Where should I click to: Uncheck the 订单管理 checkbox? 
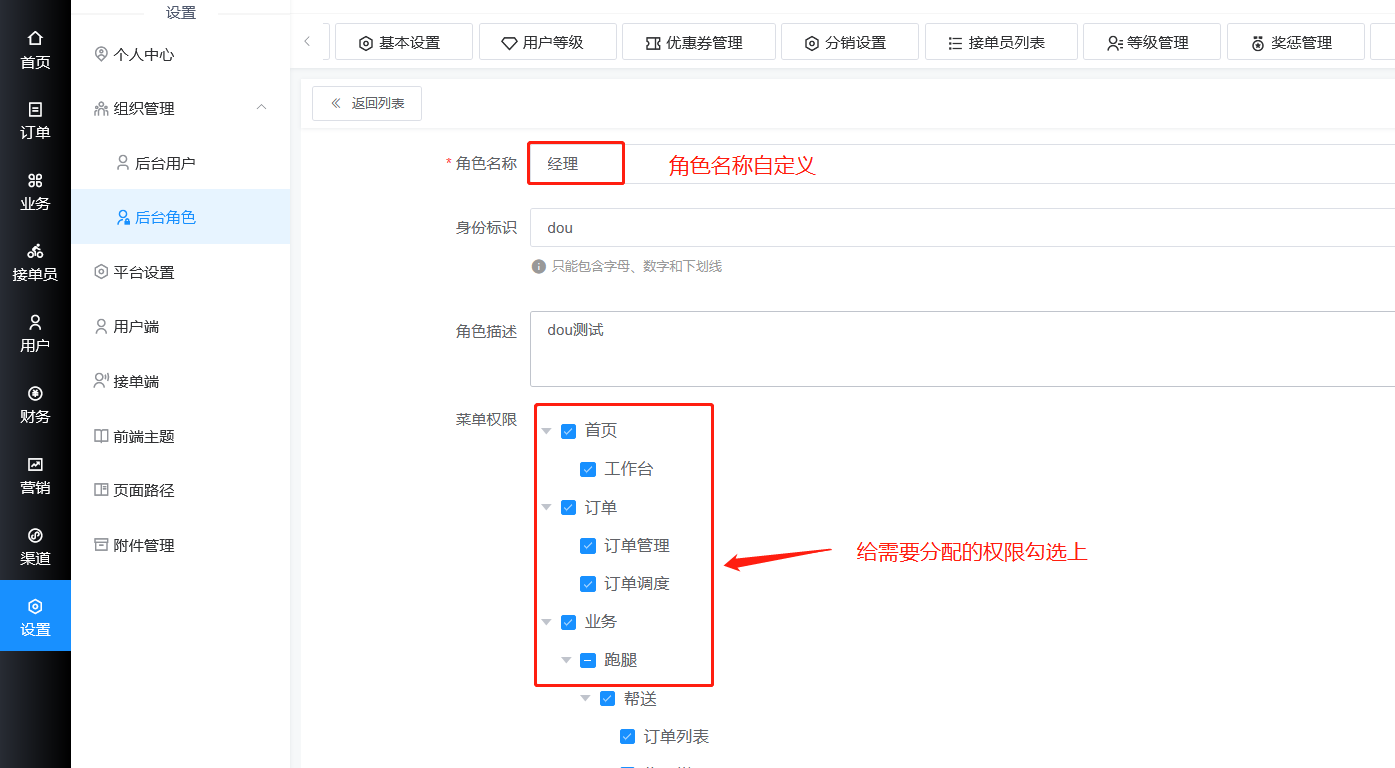(588, 546)
